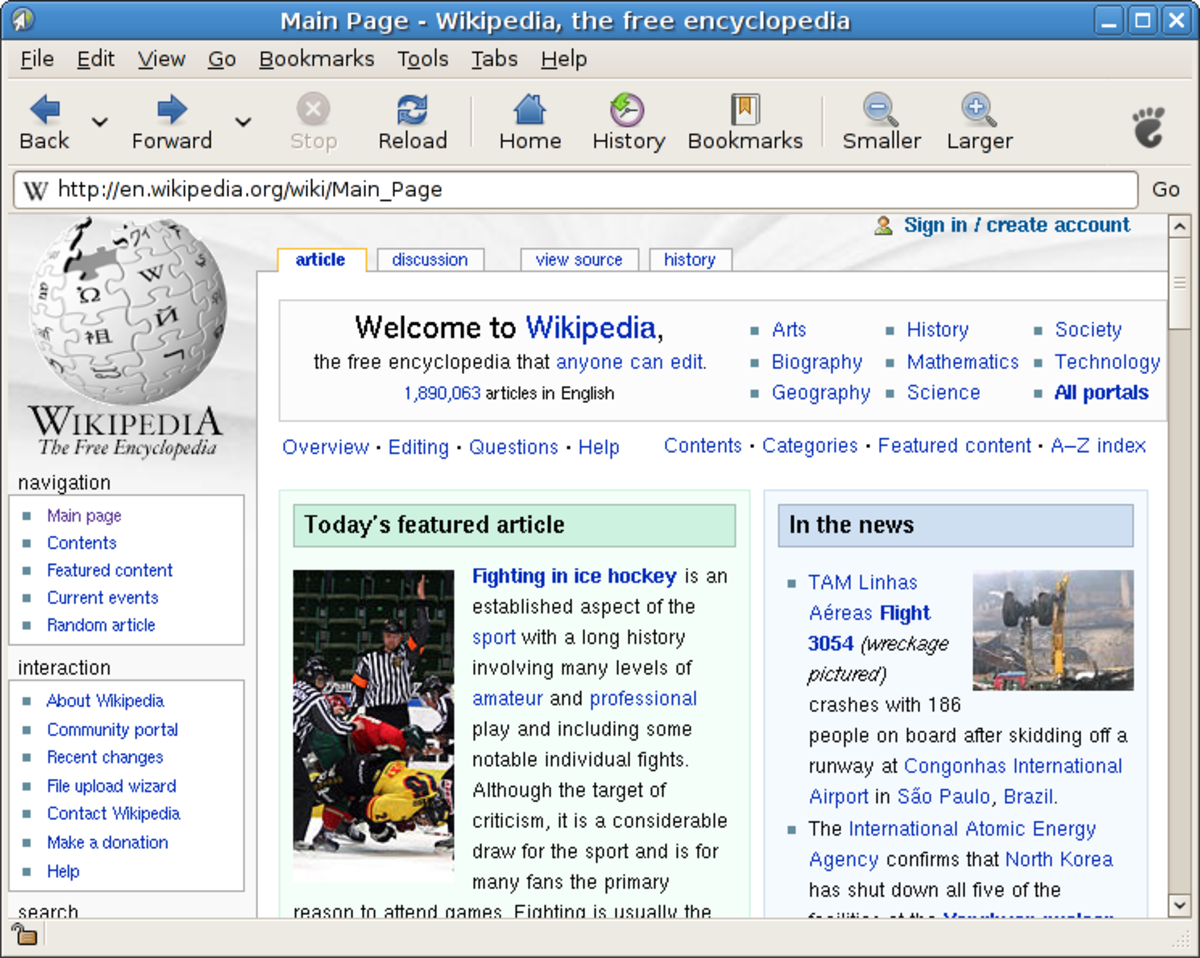Make text Larger with zoom-in icon
Screen dimensions: 1200x958
tap(979, 108)
